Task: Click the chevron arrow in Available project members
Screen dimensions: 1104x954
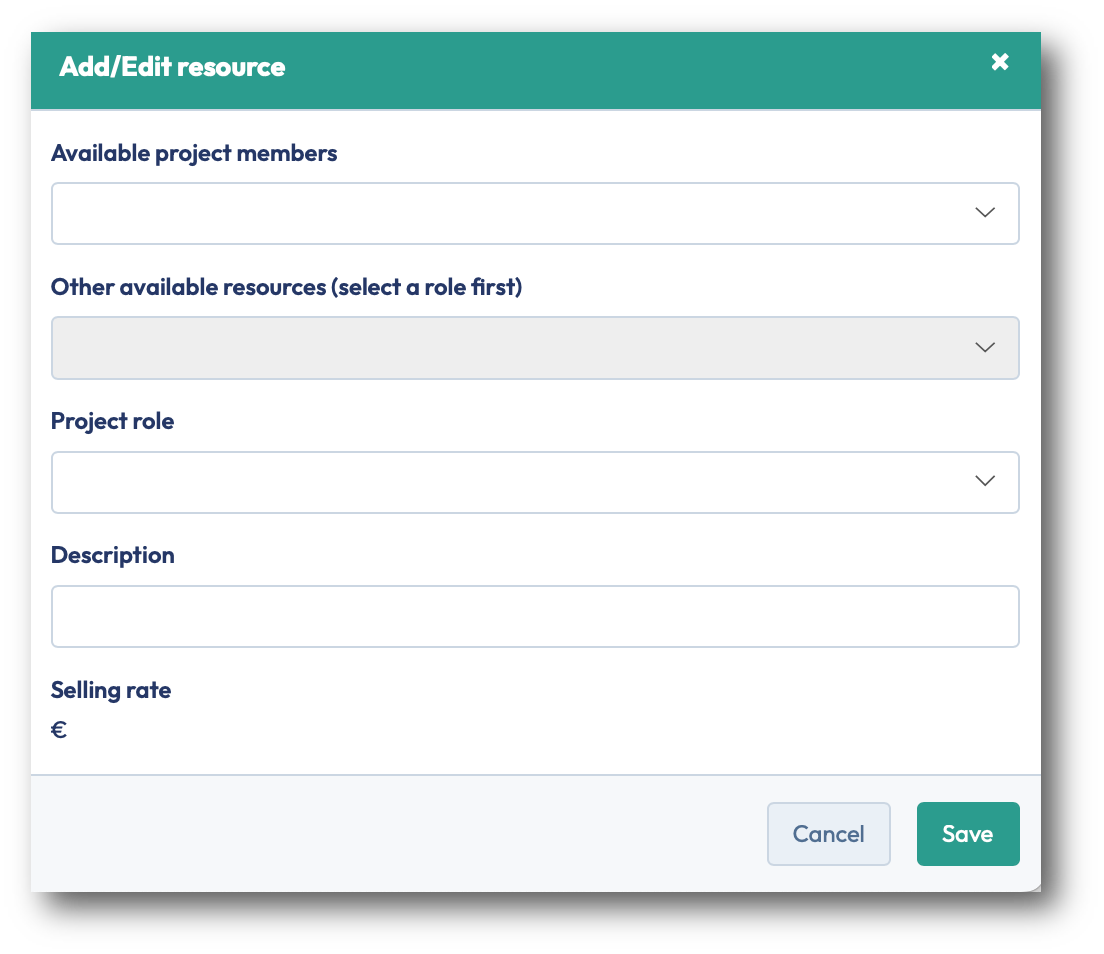Action: pos(985,213)
